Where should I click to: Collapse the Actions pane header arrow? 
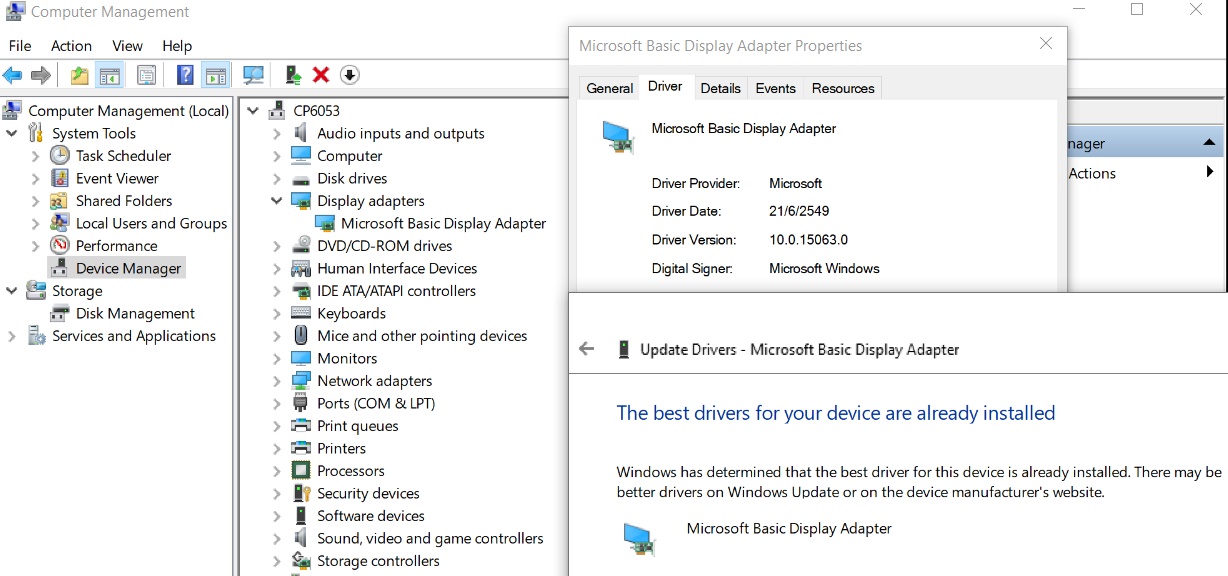click(x=1210, y=143)
